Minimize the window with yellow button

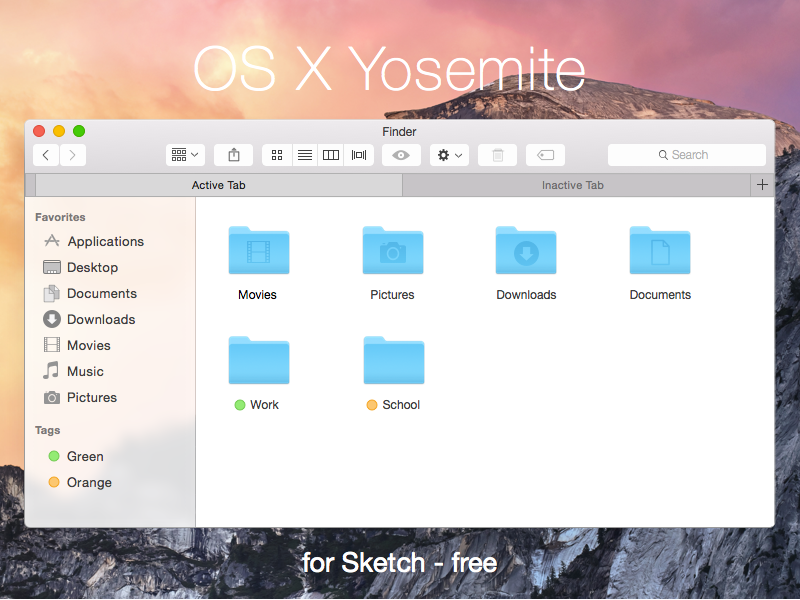59,131
